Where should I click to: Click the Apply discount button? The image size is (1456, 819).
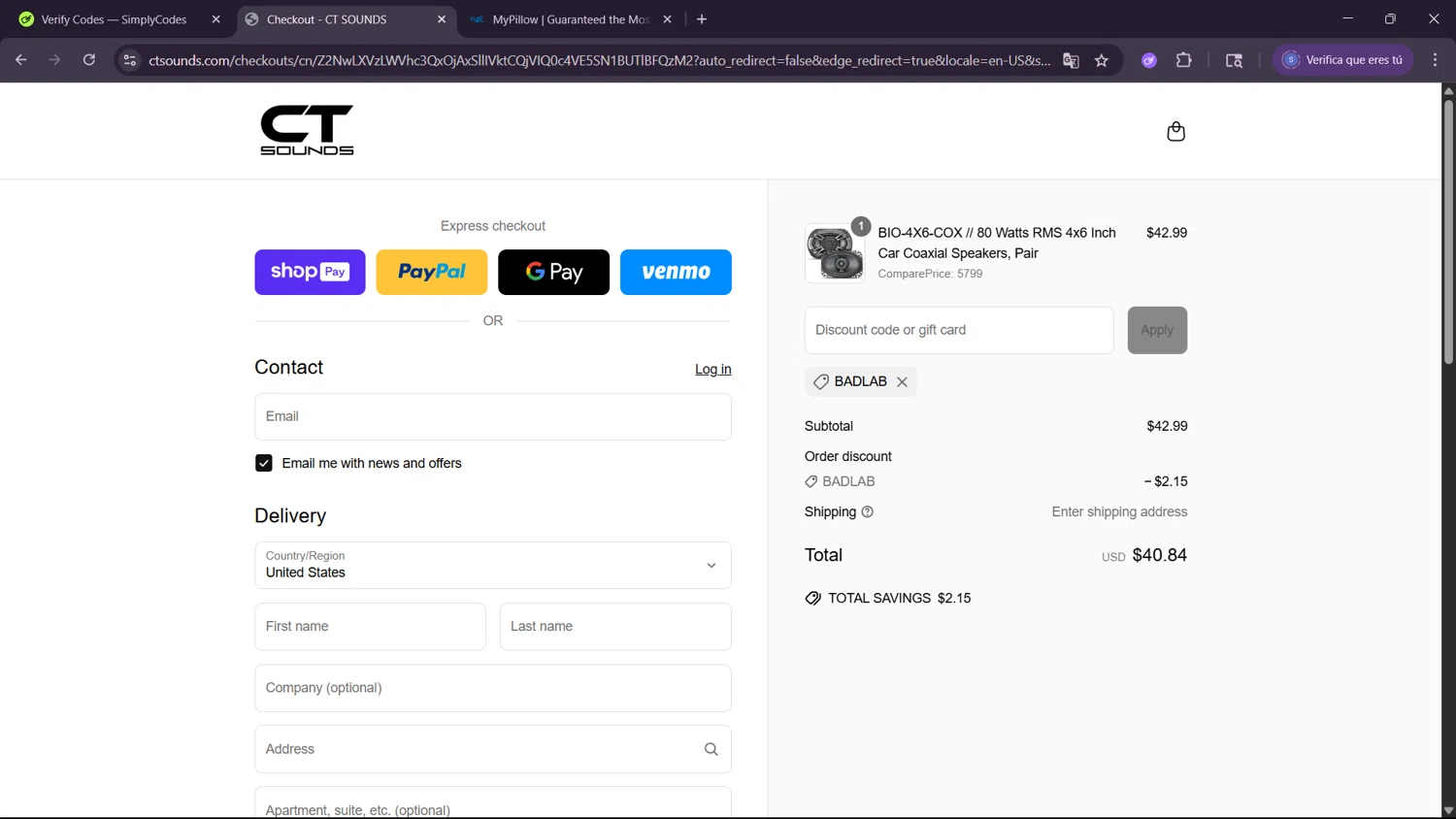1157,330
